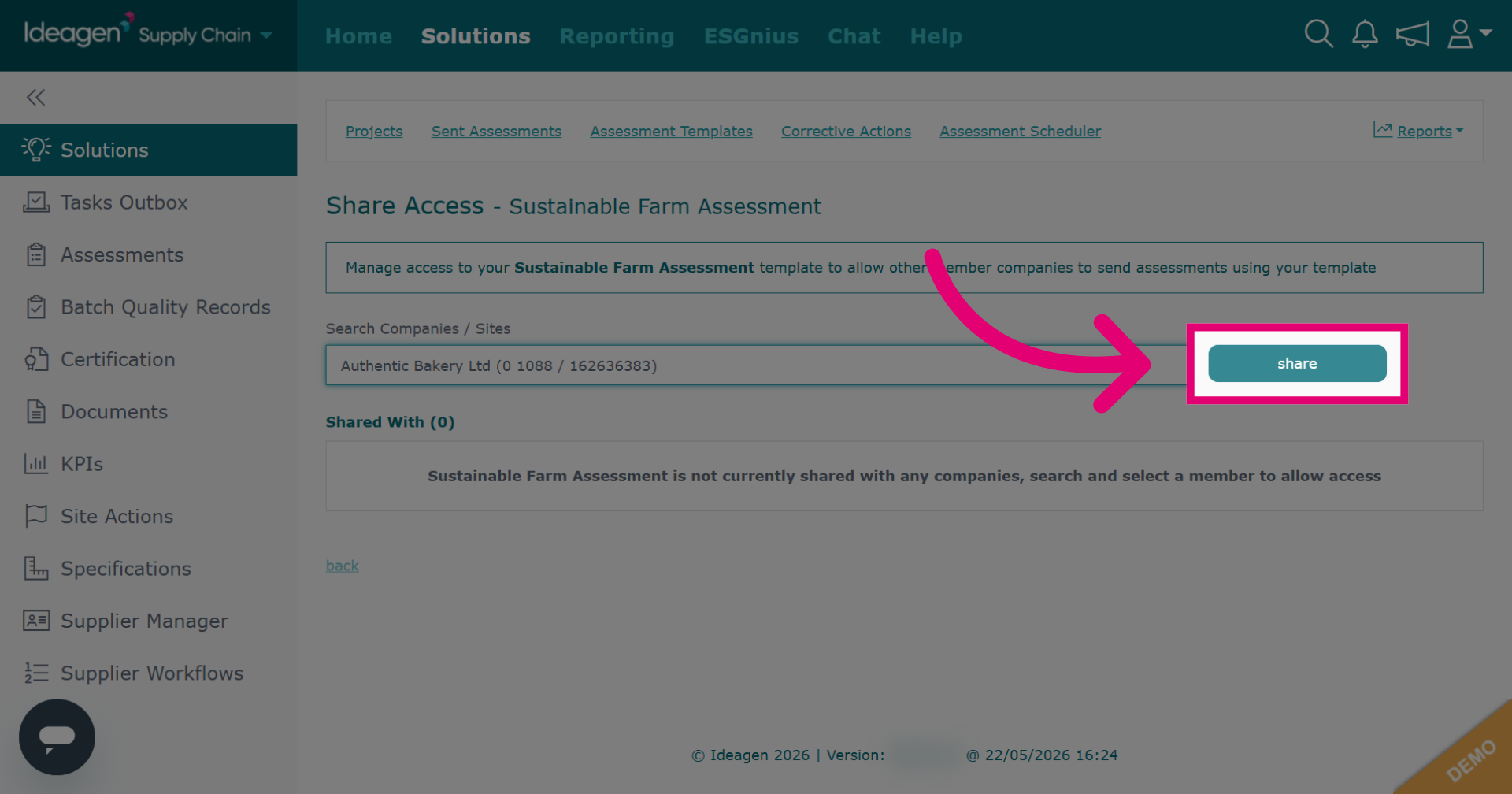This screenshot has width=1512, height=794.
Task: Open the Reports dropdown
Action: [1418, 132]
